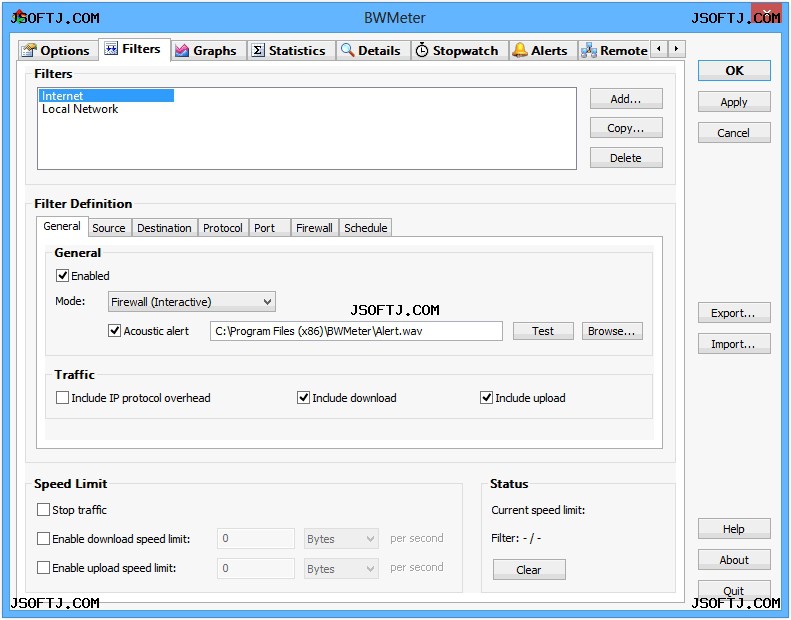Click the Options tab icon
Image resolution: width=791 pixels, height=620 pixels.
tap(29, 50)
